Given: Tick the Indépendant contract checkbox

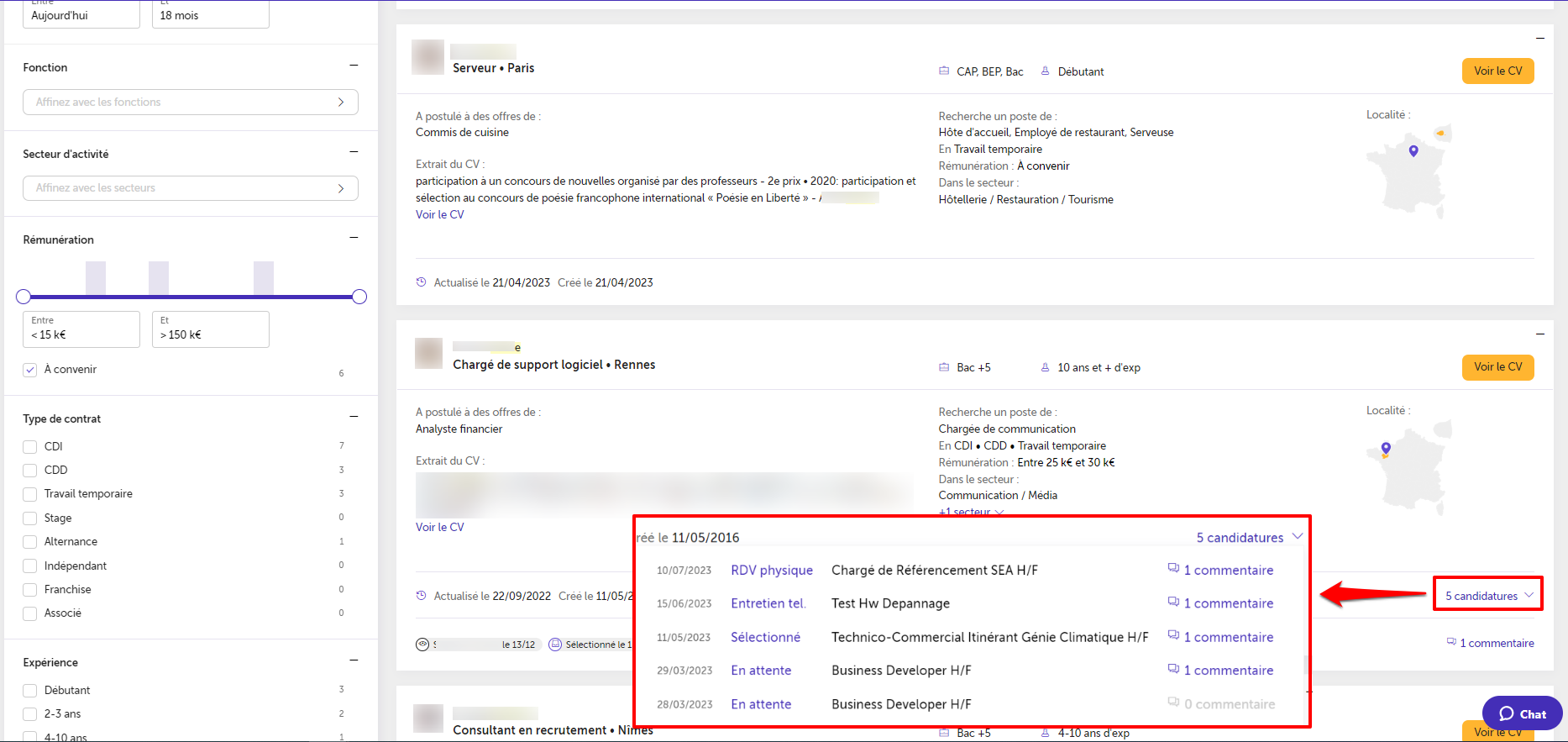Looking at the screenshot, I should [30, 566].
